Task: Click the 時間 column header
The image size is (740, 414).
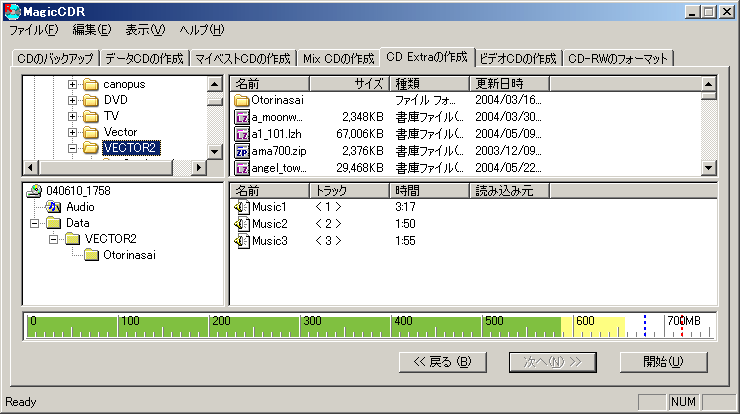Action: point(429,191)
